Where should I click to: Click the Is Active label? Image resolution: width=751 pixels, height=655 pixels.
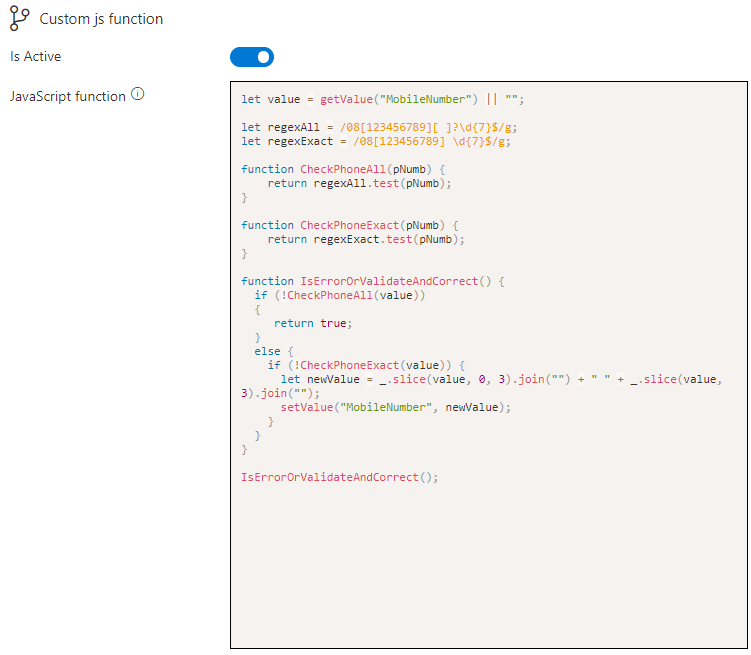pos(35,57)
